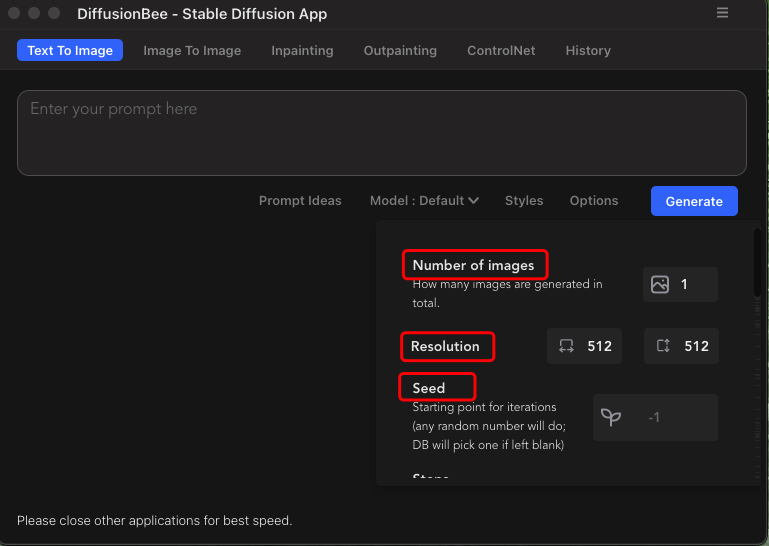Close the DiffusionBee window
The height and width of the screenshot is (546, 769).
[14, 13]
